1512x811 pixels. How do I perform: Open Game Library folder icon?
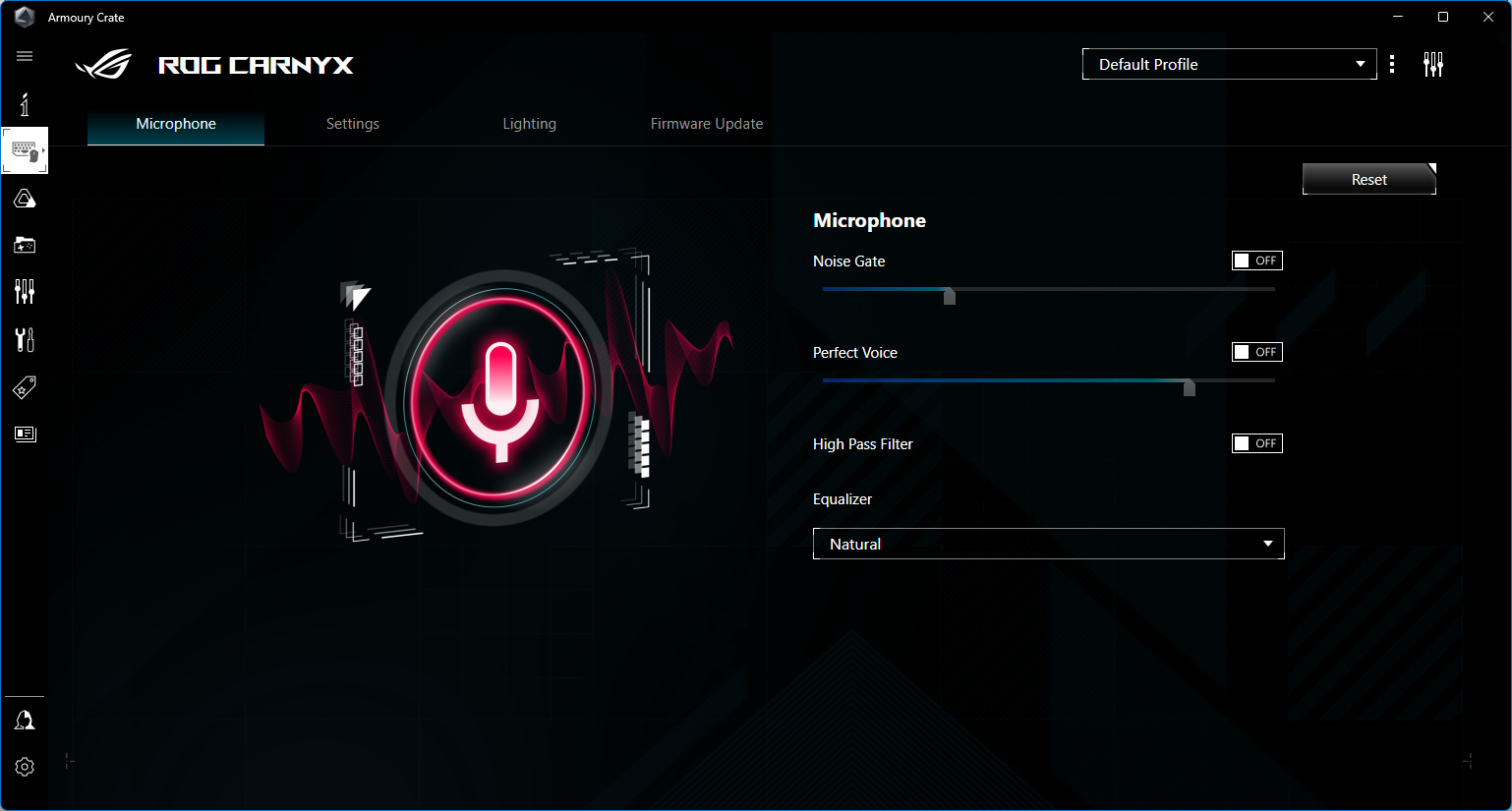25,245
